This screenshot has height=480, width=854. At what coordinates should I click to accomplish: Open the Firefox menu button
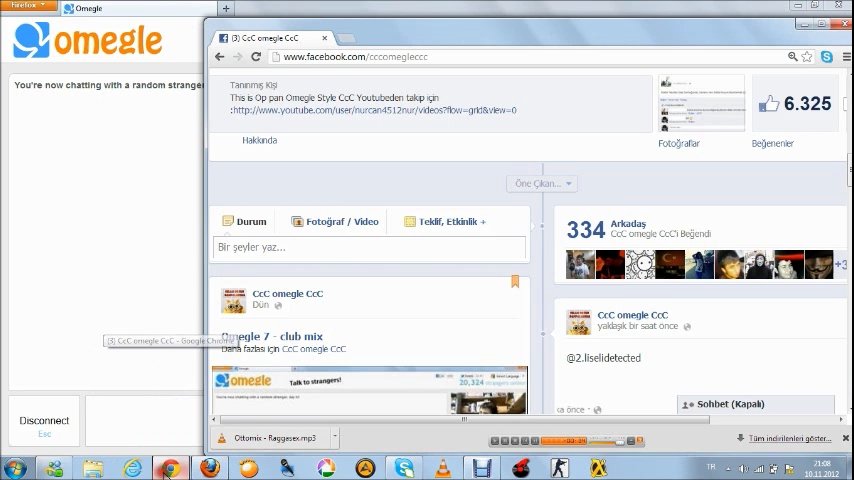(x=28, y=5)
